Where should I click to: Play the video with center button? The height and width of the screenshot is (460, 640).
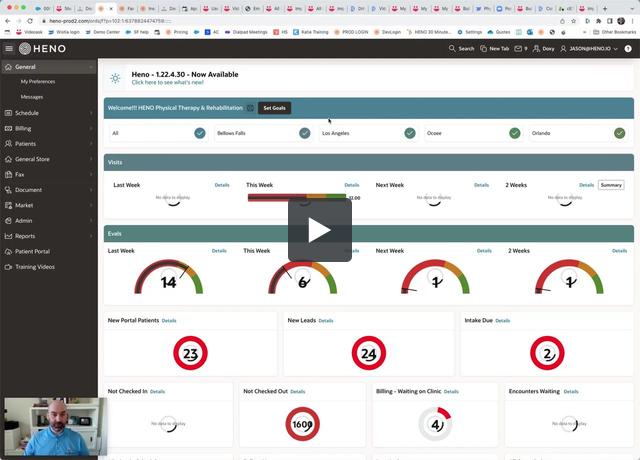pyautogui.click(x=320, y=230)
